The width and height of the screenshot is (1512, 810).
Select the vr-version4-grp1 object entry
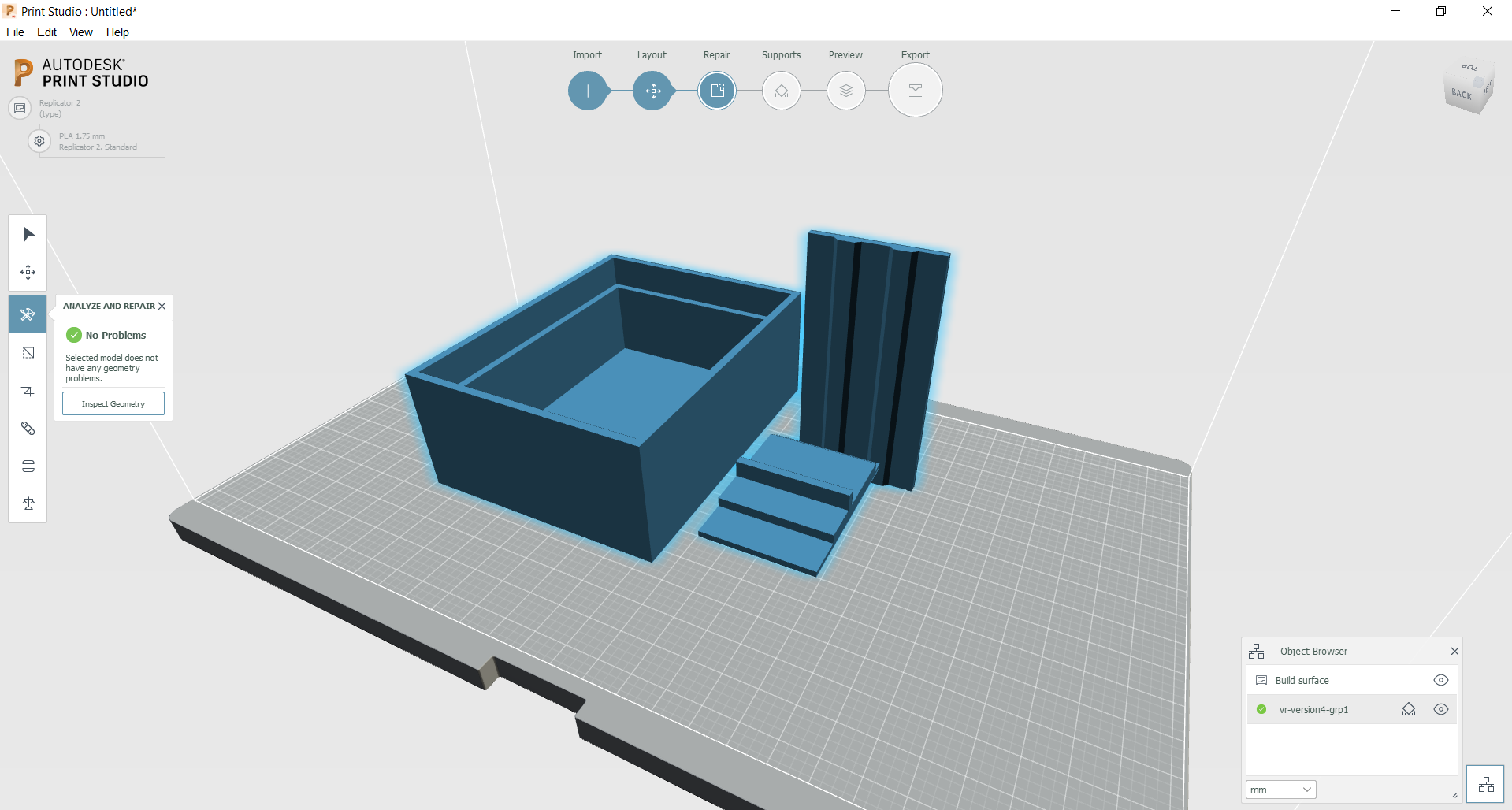[1314, 709]
